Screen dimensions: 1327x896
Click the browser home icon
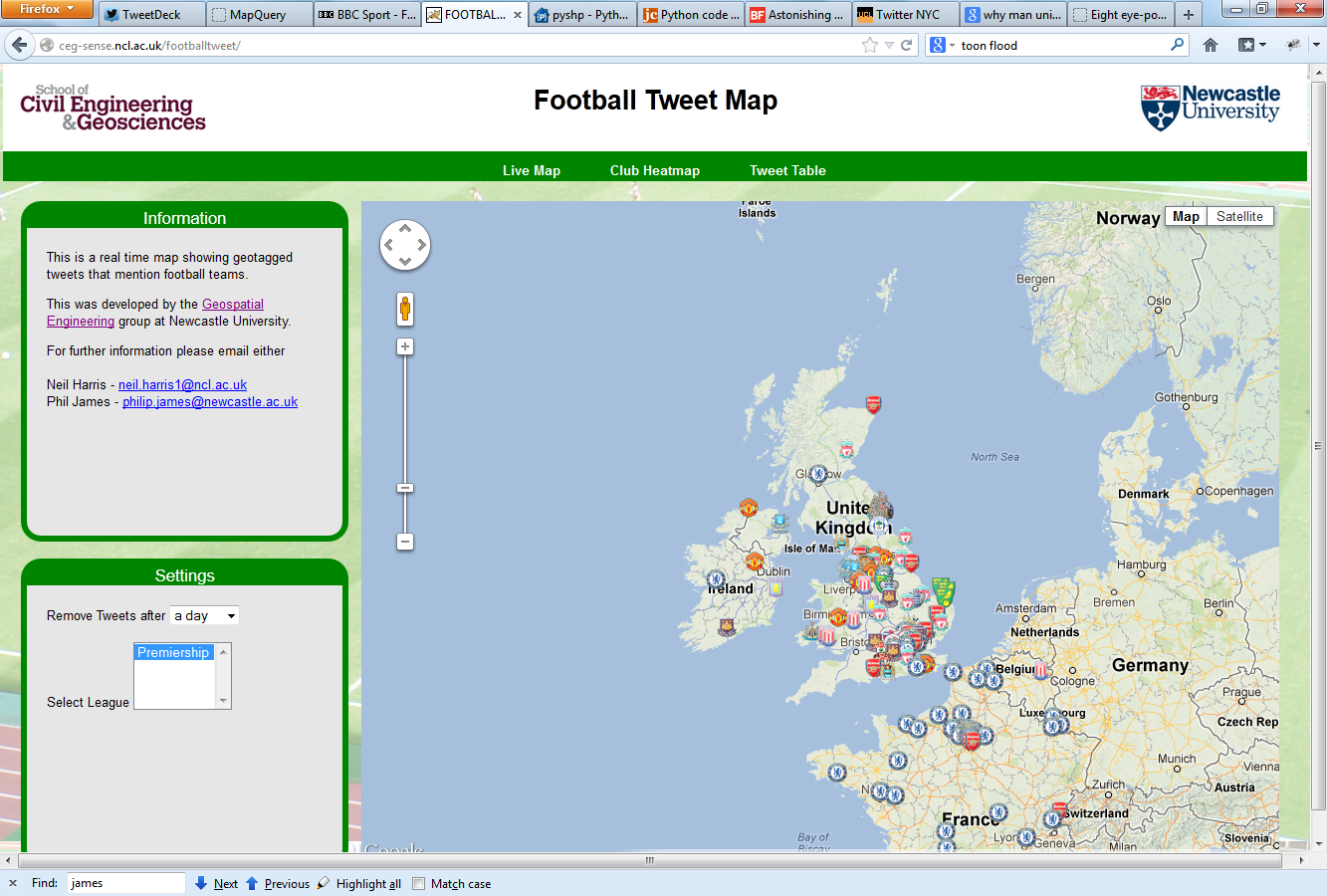pyautogui.click(x=1211, y=45)
